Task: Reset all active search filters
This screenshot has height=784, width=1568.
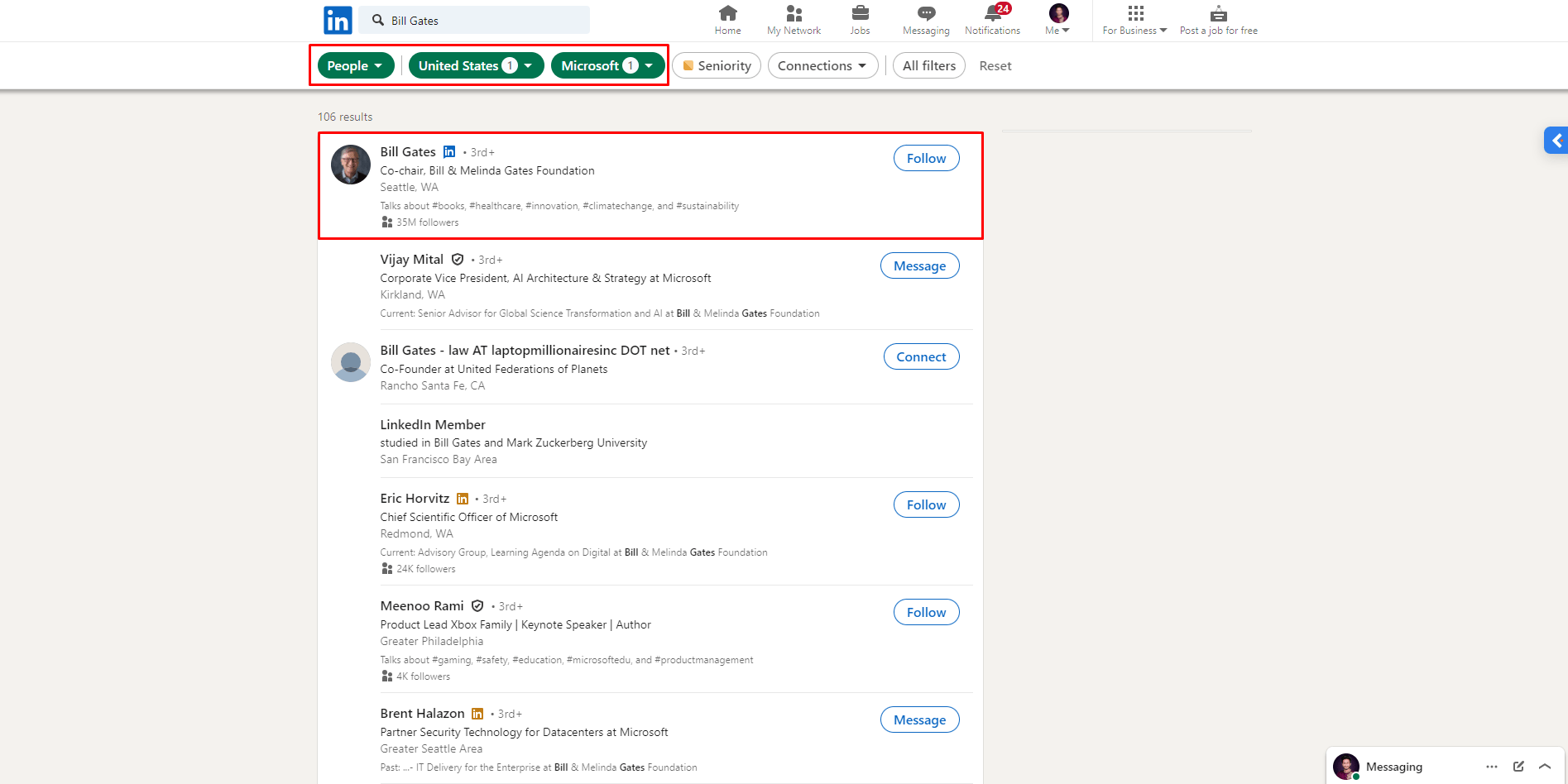Action: pyautogui.click(x=995, y=65)
